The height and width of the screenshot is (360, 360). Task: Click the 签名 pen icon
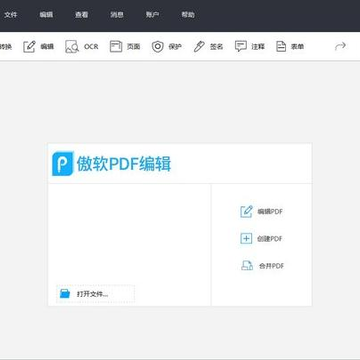(199, 46)
